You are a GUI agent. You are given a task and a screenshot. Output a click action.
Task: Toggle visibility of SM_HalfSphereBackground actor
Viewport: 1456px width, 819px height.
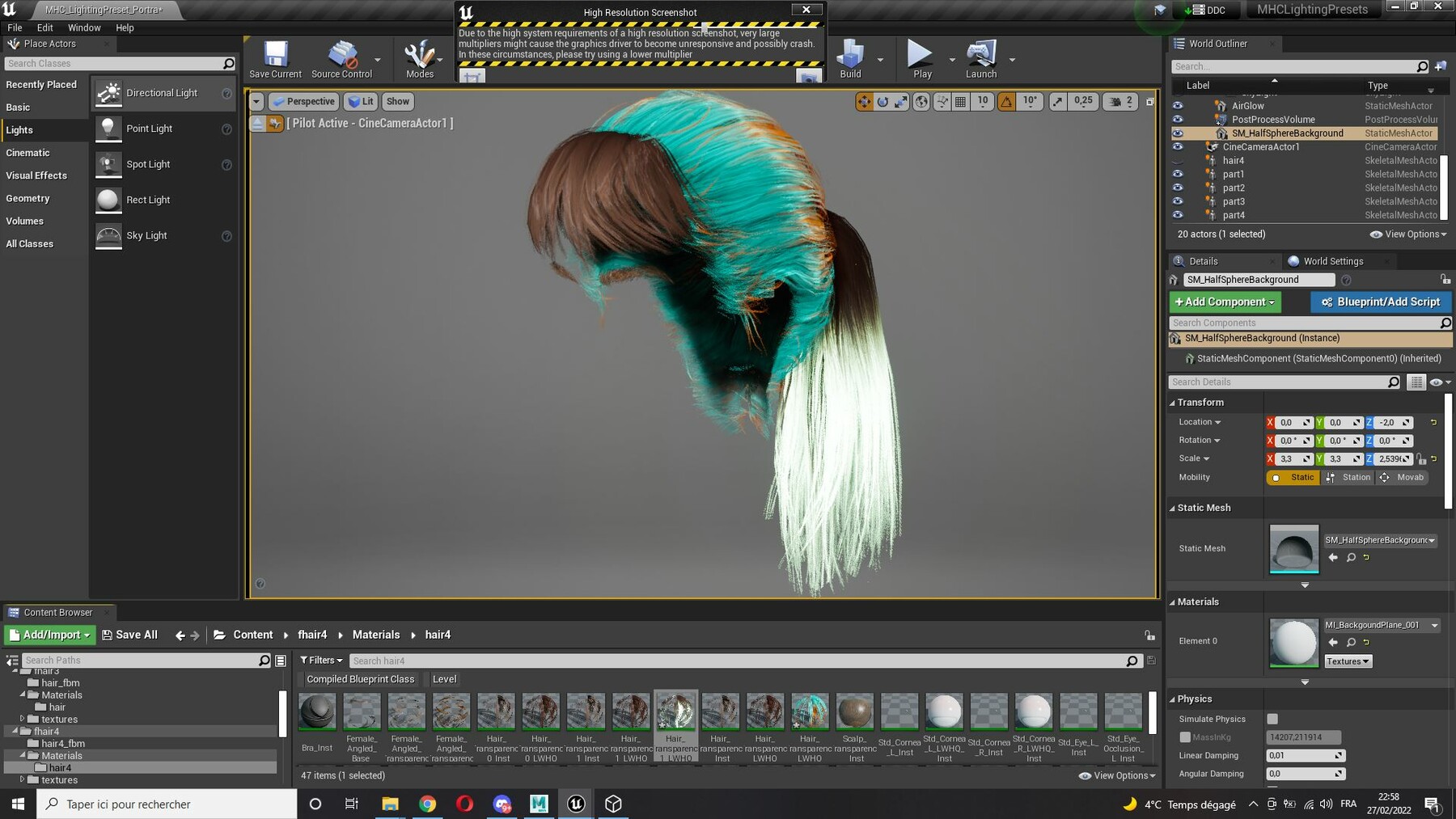[x=1178, y=133]
